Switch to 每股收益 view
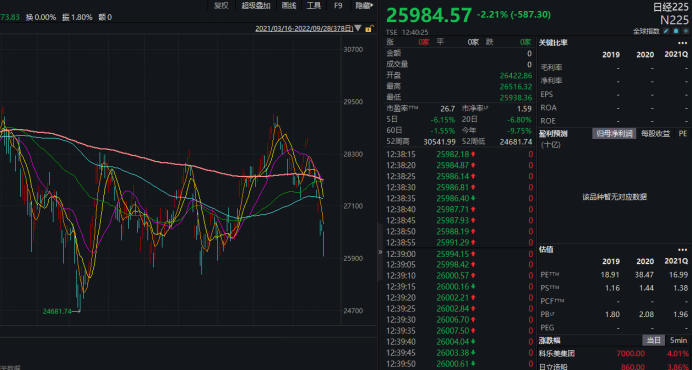 point(655,134)
